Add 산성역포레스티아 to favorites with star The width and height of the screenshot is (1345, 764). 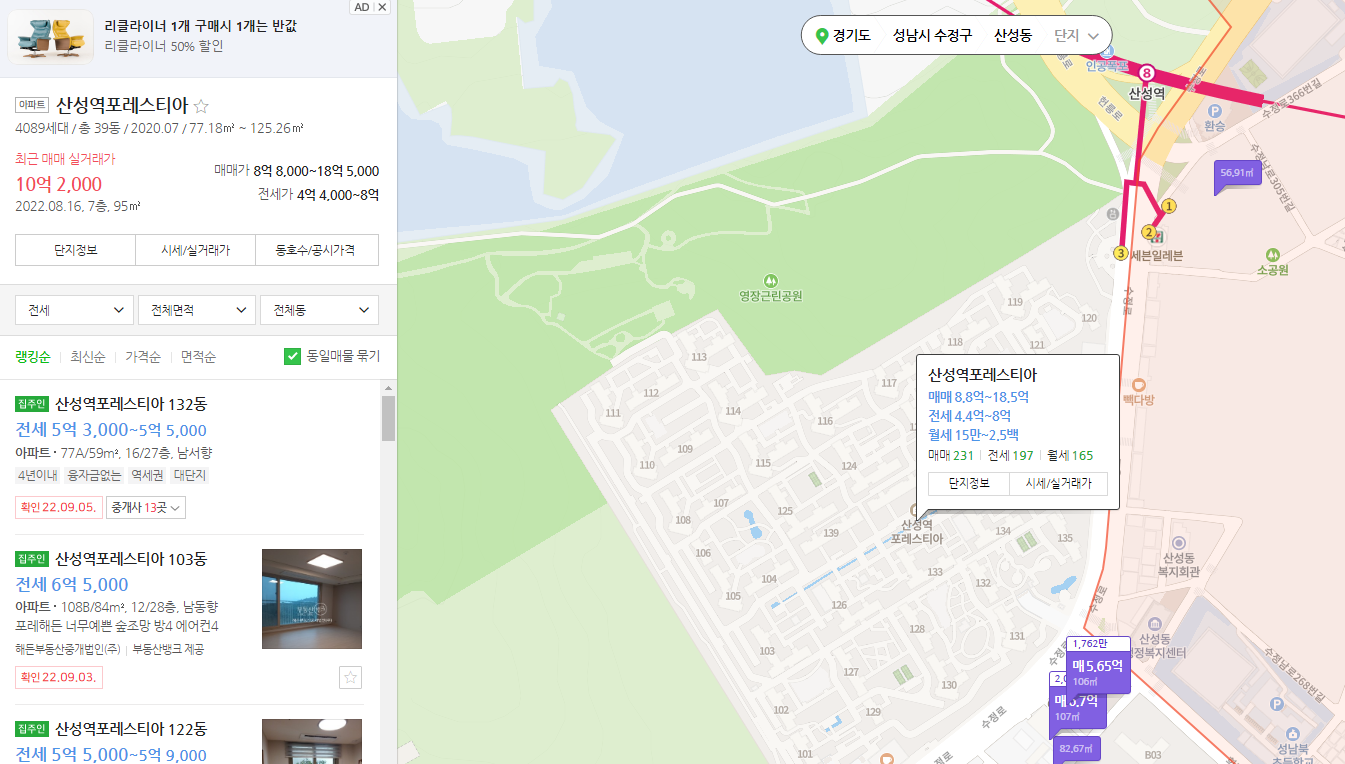(201, 105)
